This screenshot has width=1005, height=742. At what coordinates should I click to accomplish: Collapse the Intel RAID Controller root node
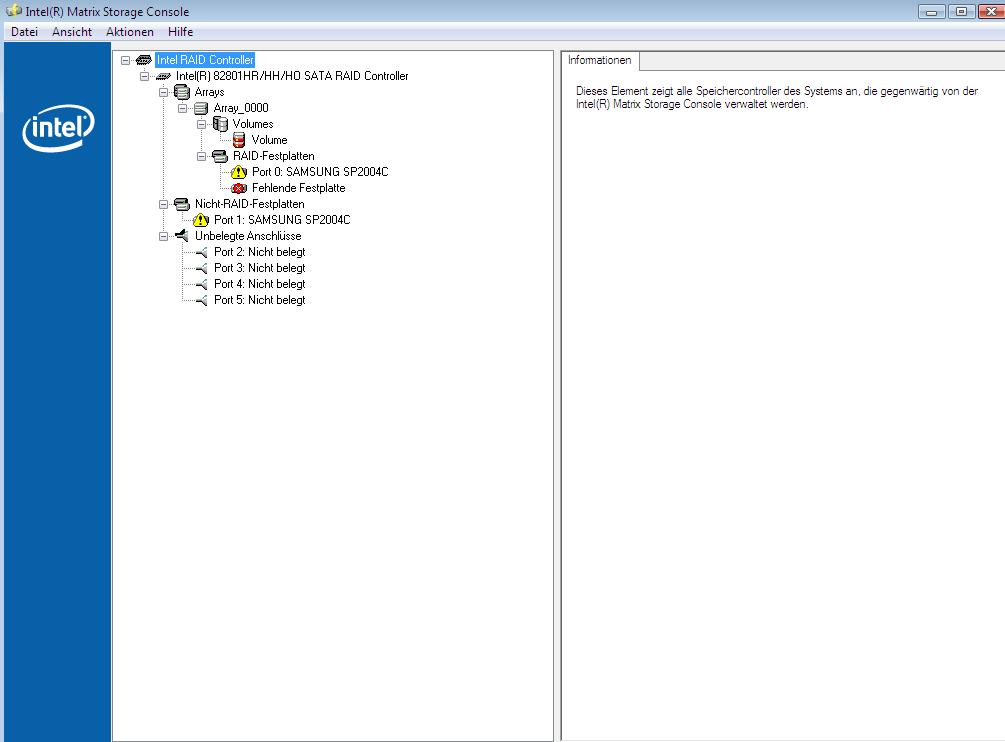tap(126, 60)
